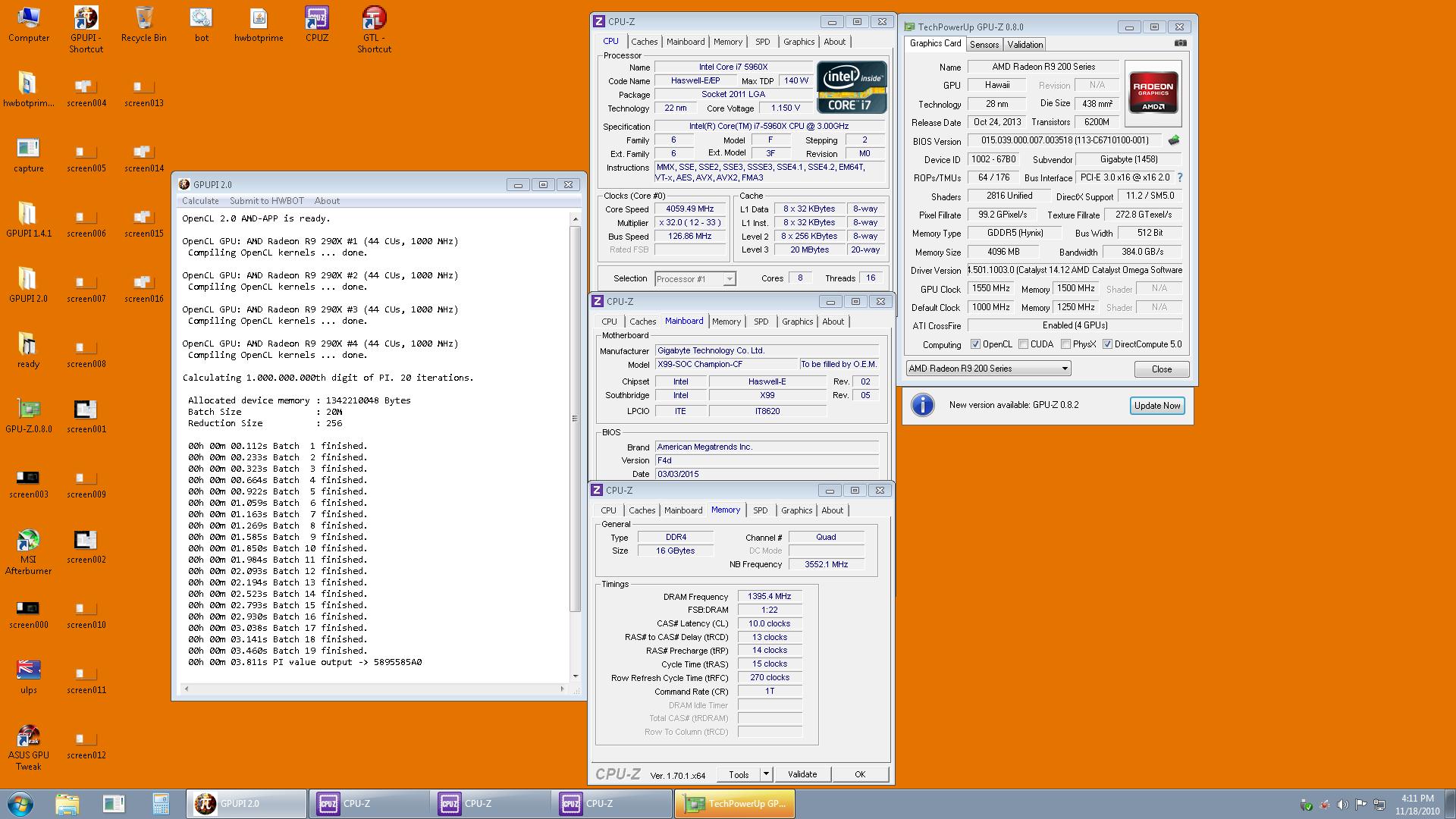Open the GPUPI 2.0 folder icon
Screen dimensions: 1456x819
coord(28,285)
